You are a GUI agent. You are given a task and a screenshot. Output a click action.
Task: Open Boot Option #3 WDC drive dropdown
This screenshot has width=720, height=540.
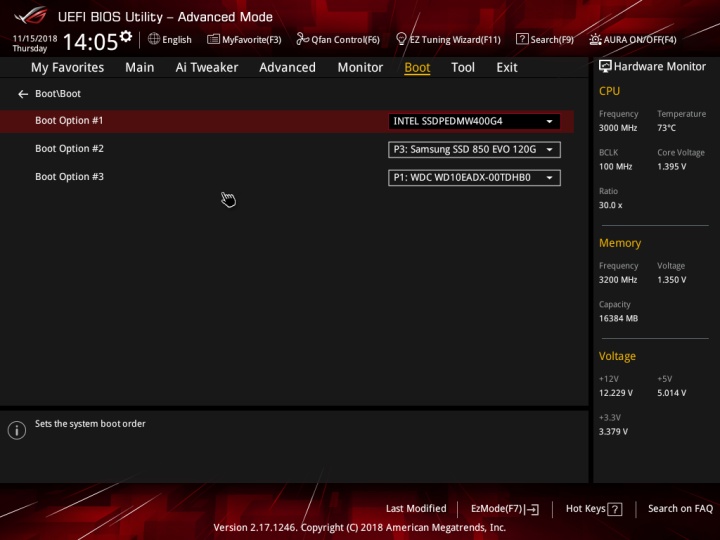[x=474, y=178]
